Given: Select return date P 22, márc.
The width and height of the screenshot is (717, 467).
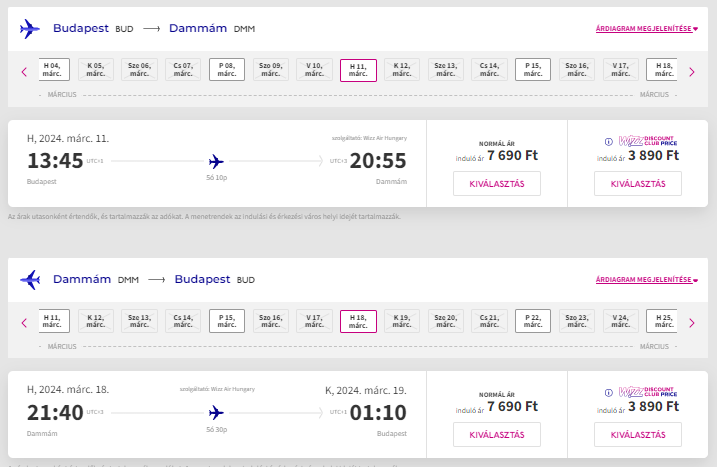Looking at the screenshot, I should click(x=533, y=321).
